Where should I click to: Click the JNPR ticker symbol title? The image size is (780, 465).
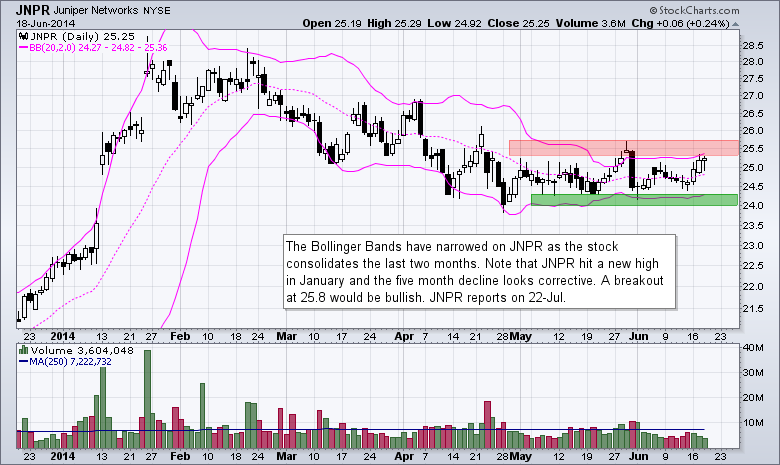click(x=33, y=10)
